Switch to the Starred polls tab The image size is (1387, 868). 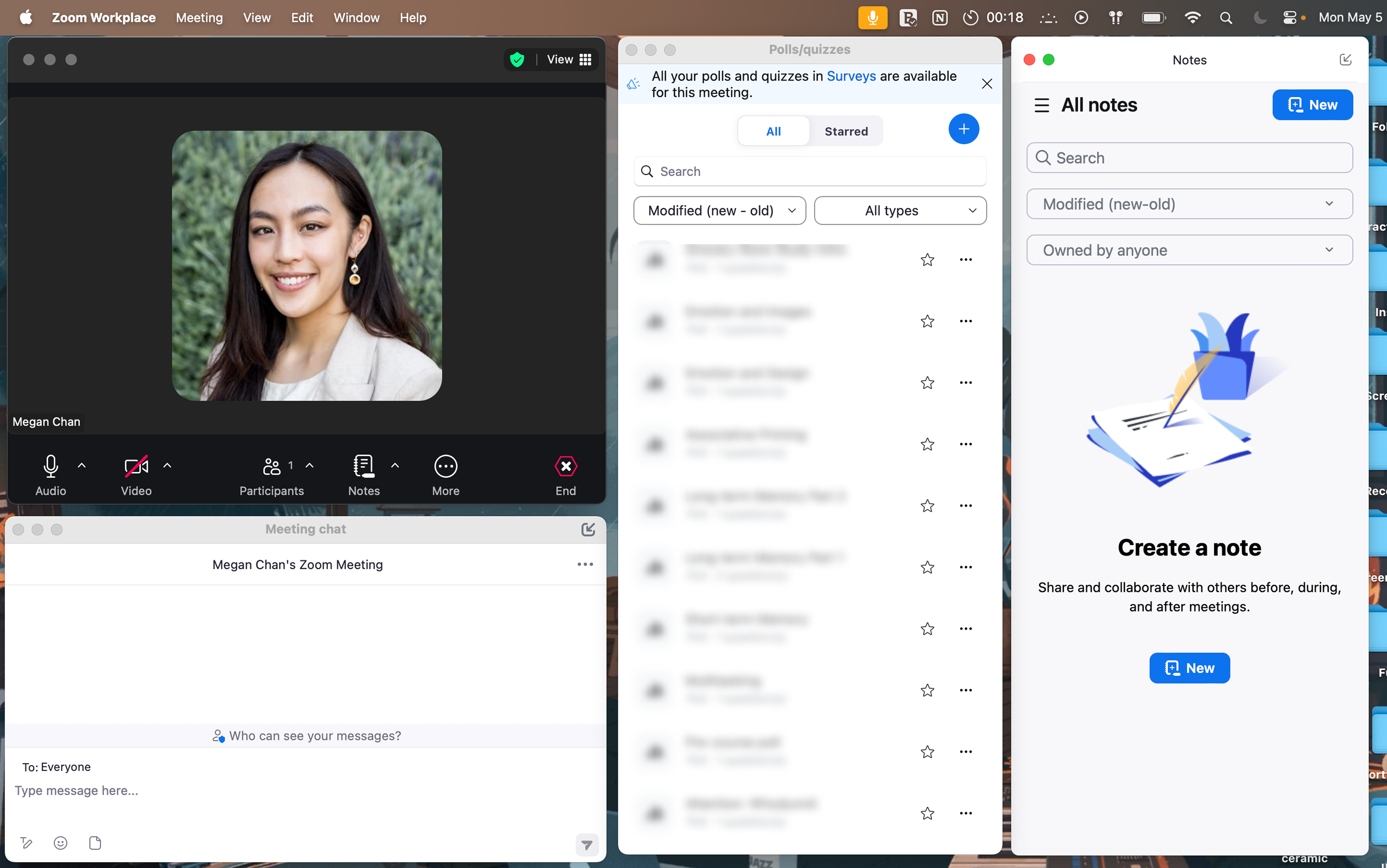coord(846,131)
